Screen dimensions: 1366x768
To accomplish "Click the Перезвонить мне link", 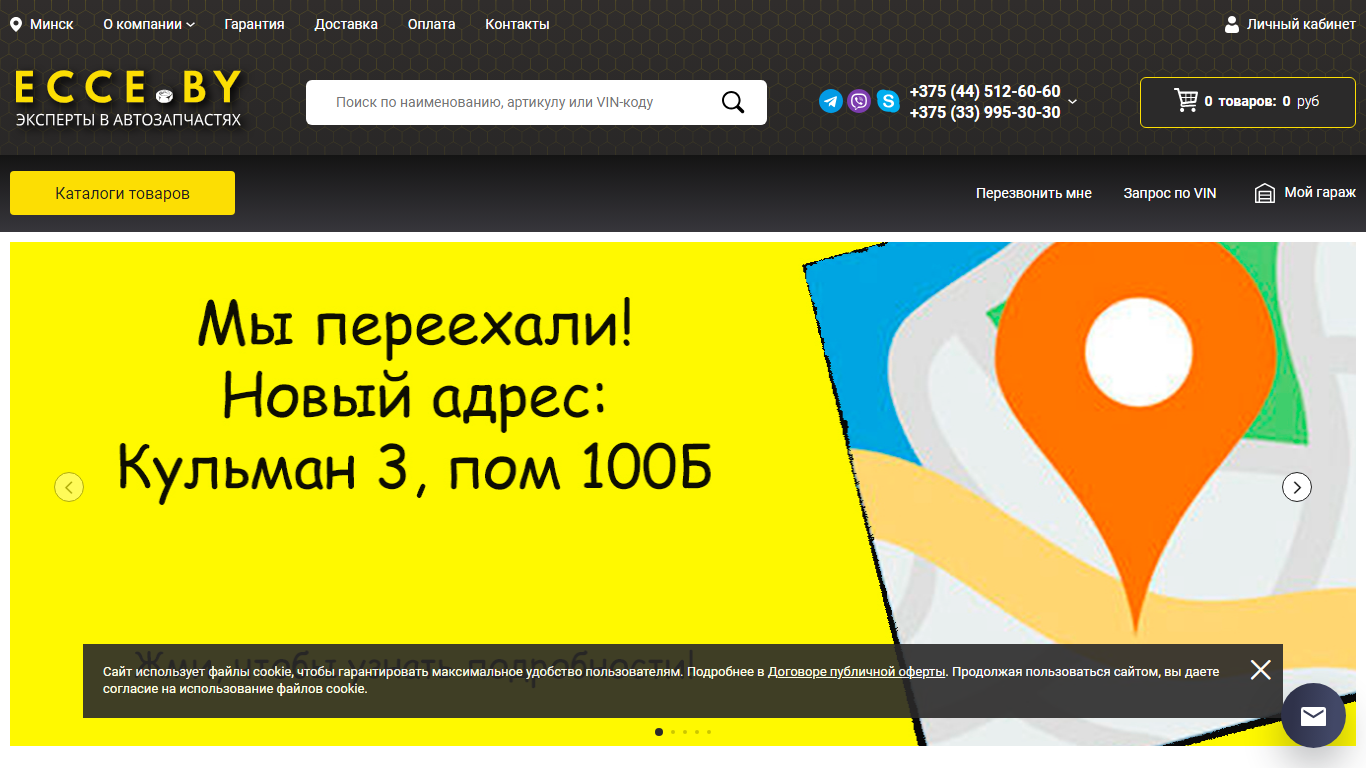I will click(x=1034, y=193).
